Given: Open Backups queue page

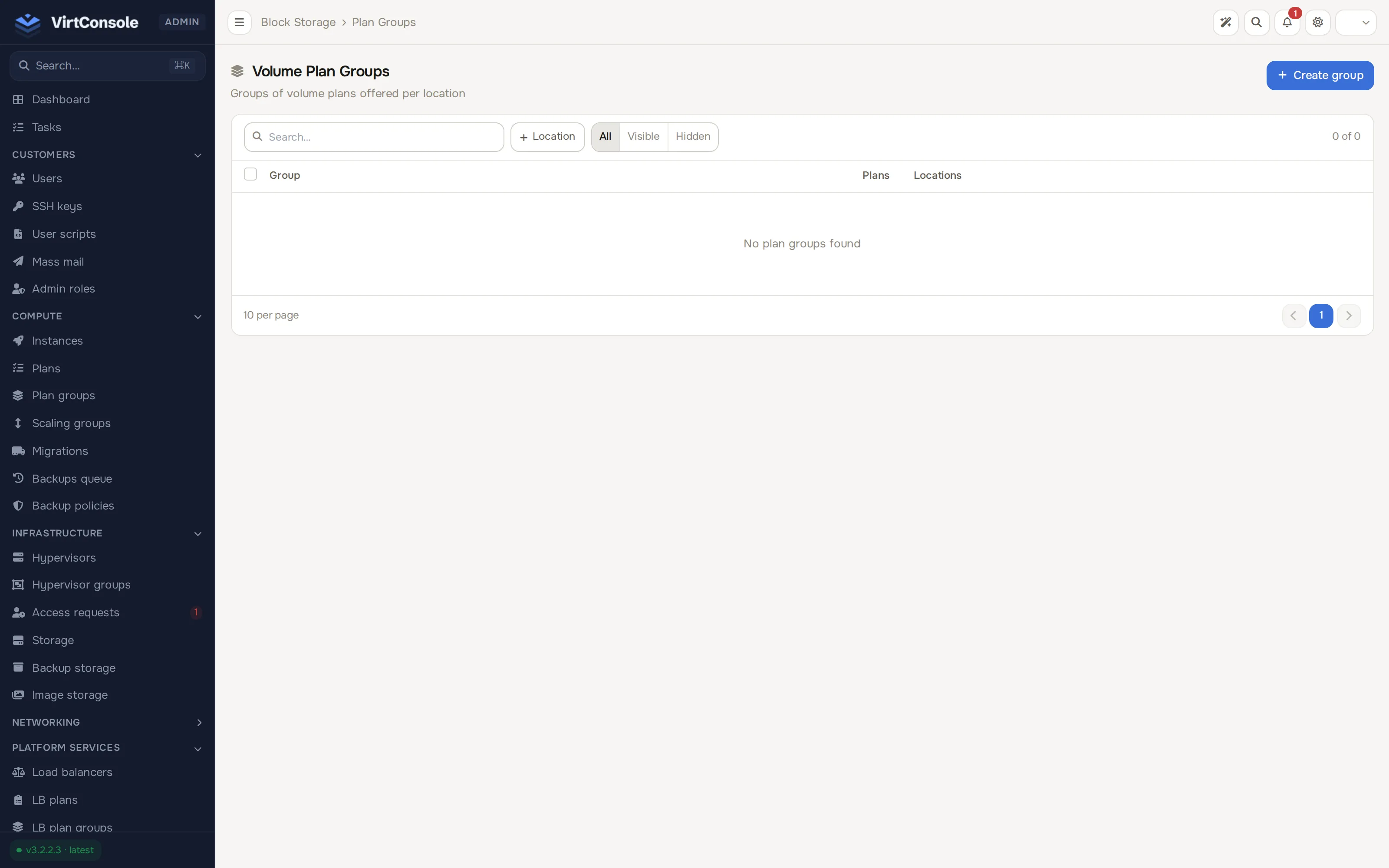Looking at the screenshot, I should click(107, 478).
